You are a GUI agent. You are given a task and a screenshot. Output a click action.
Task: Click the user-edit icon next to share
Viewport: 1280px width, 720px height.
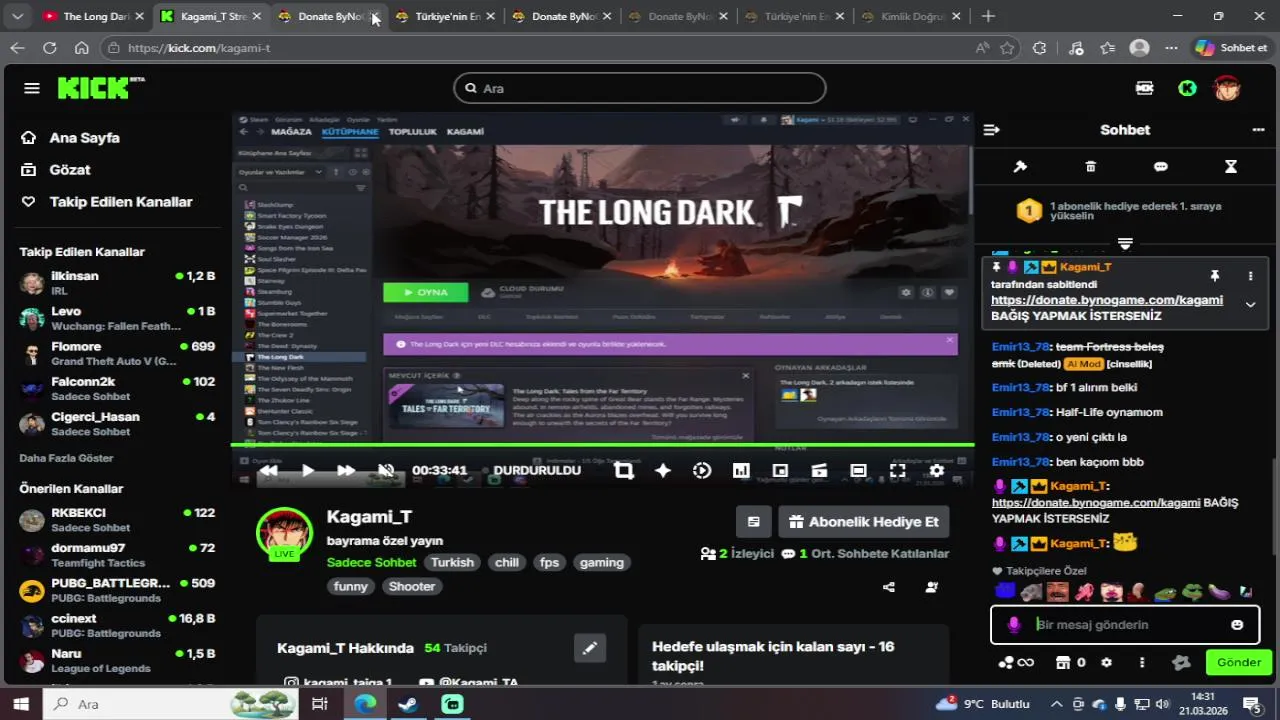932,587
